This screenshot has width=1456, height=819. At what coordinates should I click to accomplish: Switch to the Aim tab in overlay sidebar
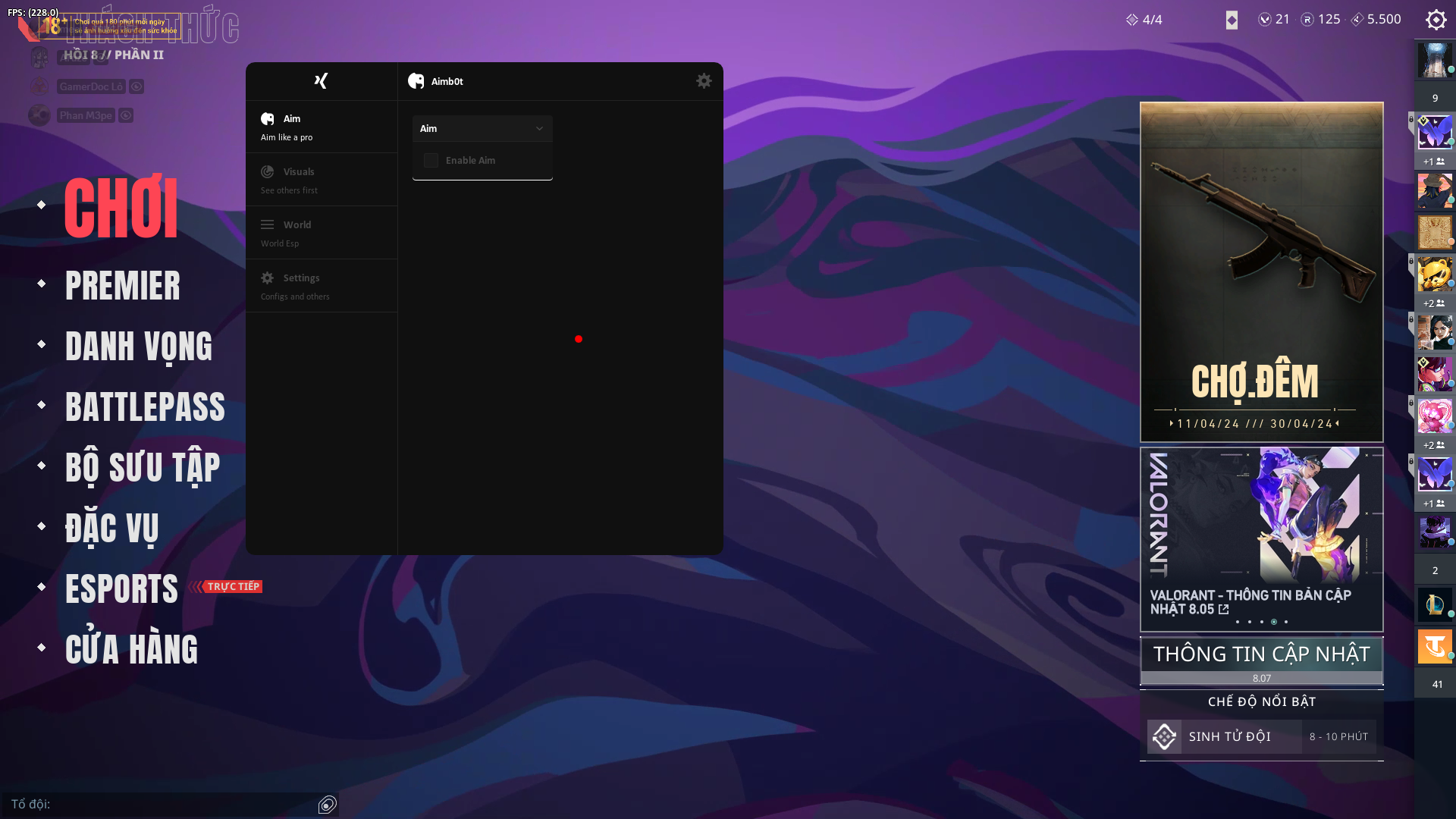(322, 127)
